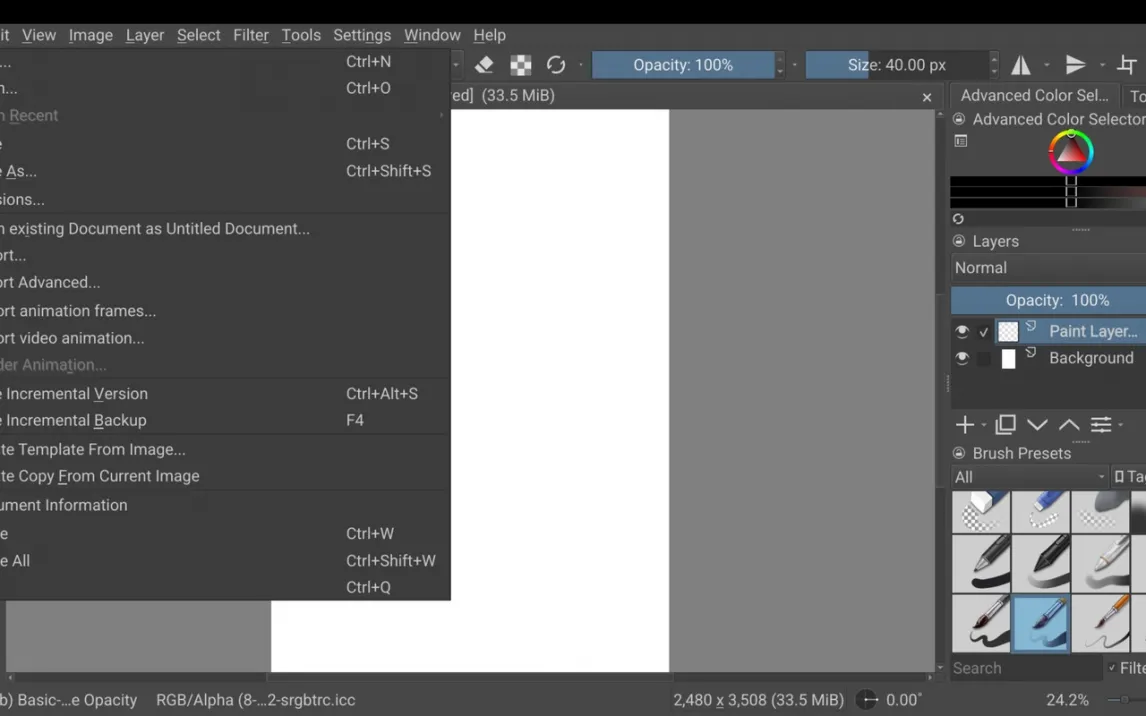This screenshot has height=716, width=1146.
Task: Choose Save Incremental Version menu entry
Action: click(76, 394)
